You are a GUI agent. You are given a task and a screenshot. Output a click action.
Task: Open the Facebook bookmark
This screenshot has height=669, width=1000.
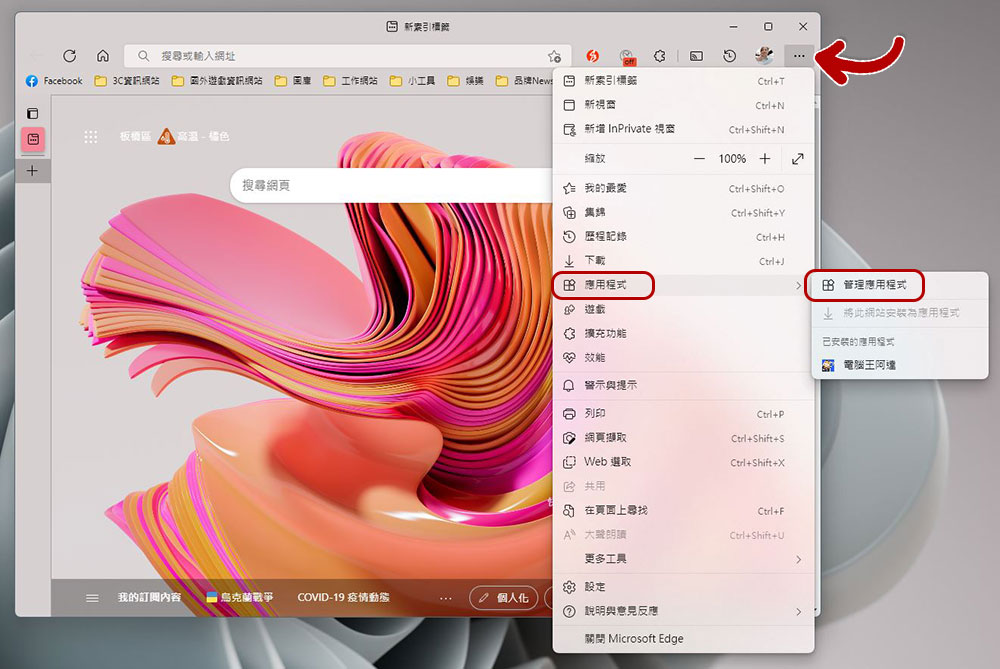coord(55,81)
